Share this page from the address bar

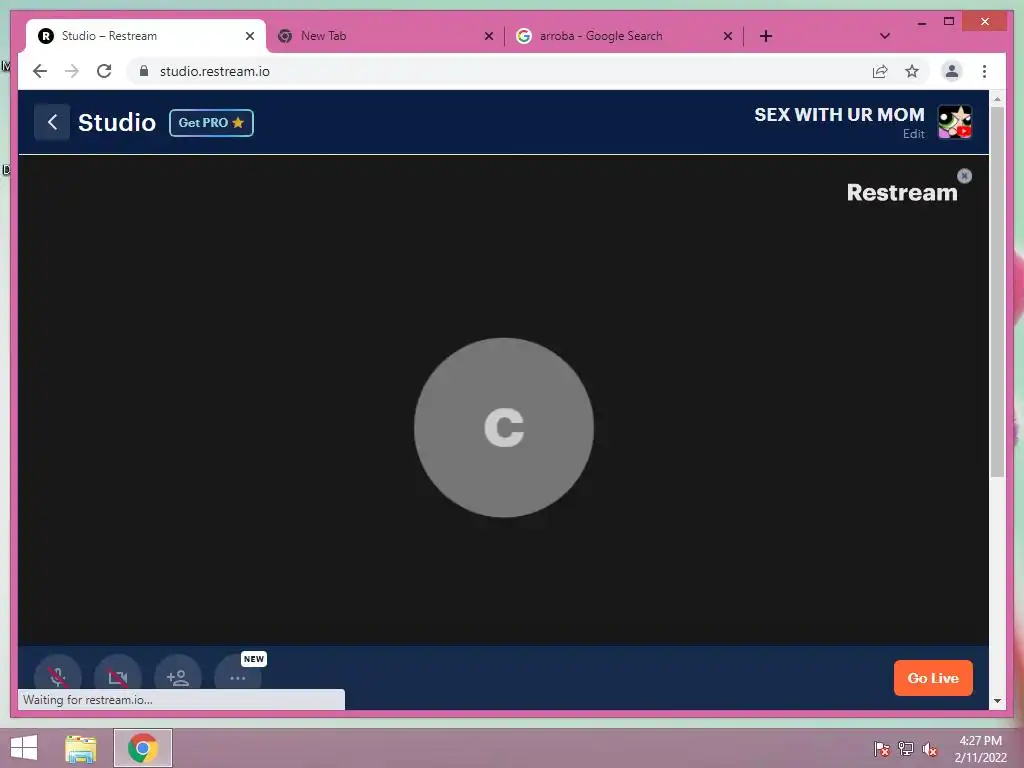[x=880, y=71]
